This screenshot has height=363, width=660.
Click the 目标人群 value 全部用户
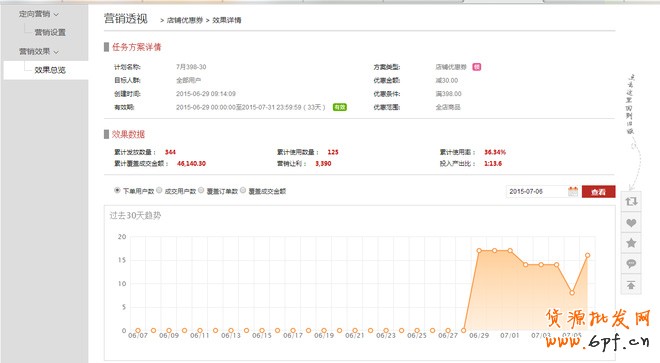click(x=189, y=80)
